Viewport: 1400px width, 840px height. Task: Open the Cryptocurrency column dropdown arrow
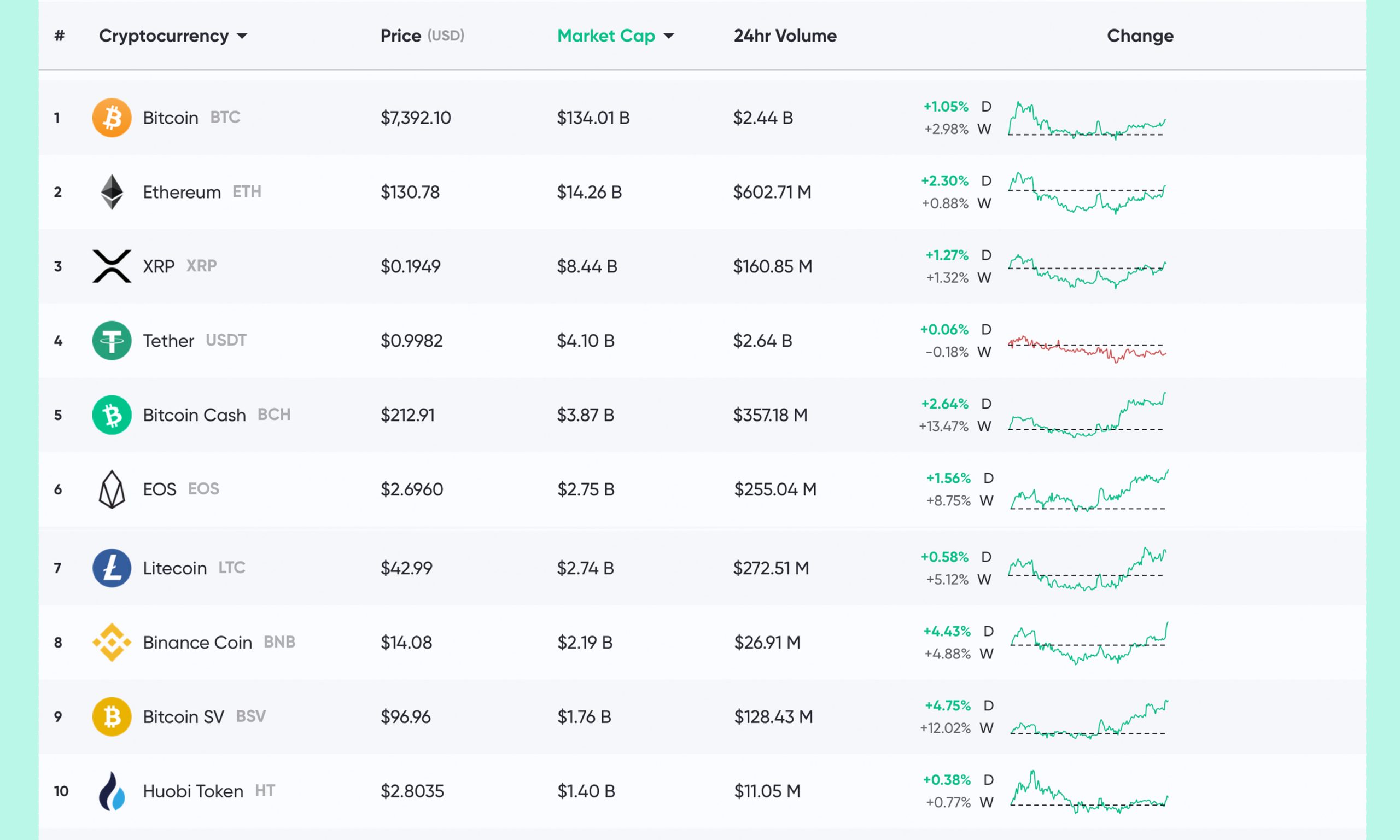pos(242,36)
